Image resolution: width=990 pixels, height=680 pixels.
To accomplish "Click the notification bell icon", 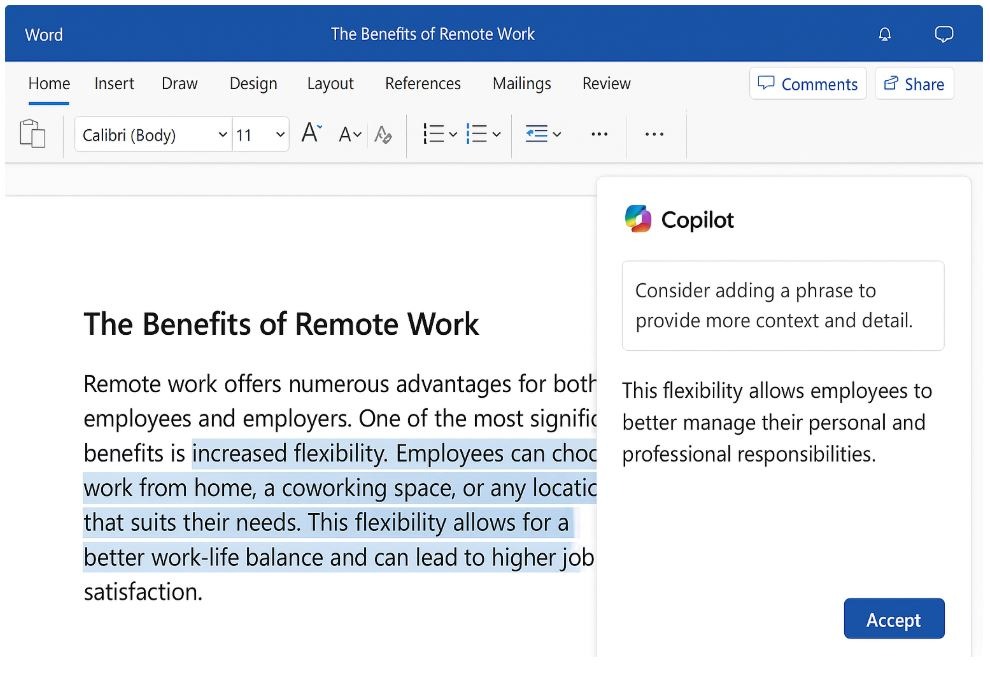I will pyautogui.click(x=885, y=34).
